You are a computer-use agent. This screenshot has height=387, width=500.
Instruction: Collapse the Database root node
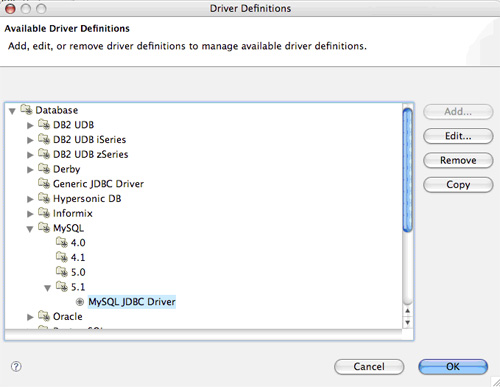tap(12, 111)
